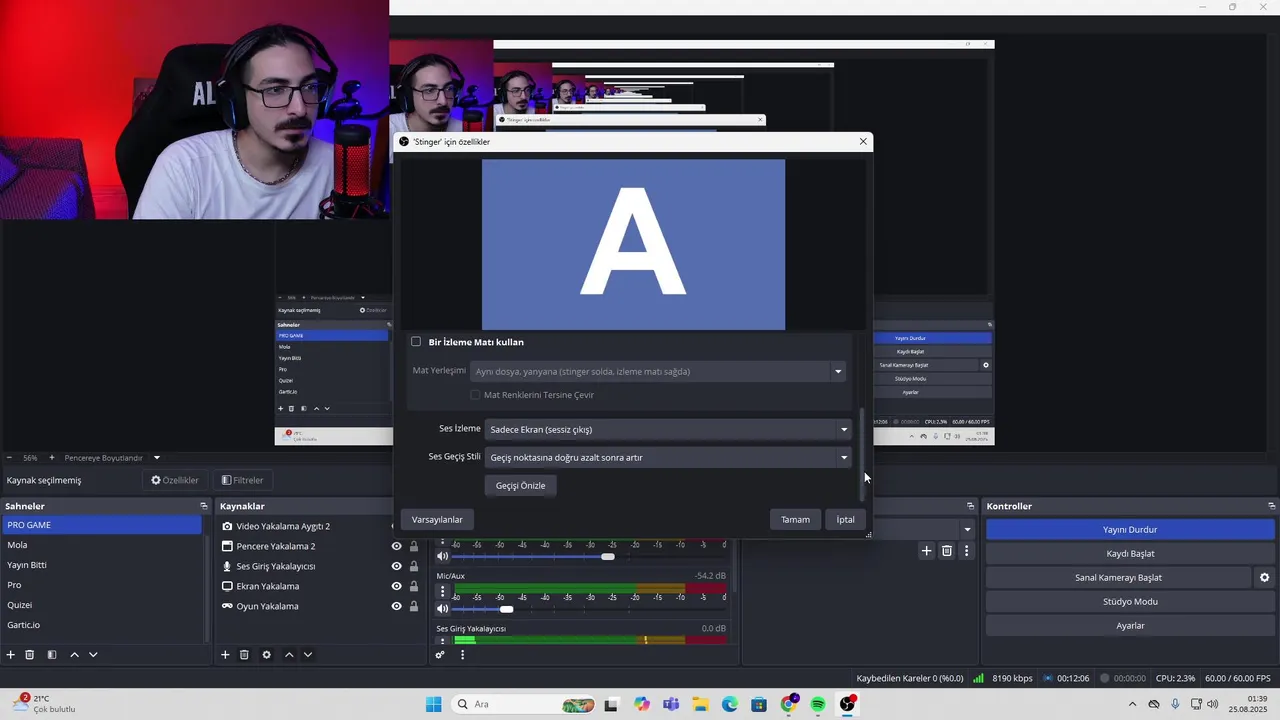This screenshot has width=1280, height=720.
Task: Zoom in preview with plus icon
Action: pos(52,458)
